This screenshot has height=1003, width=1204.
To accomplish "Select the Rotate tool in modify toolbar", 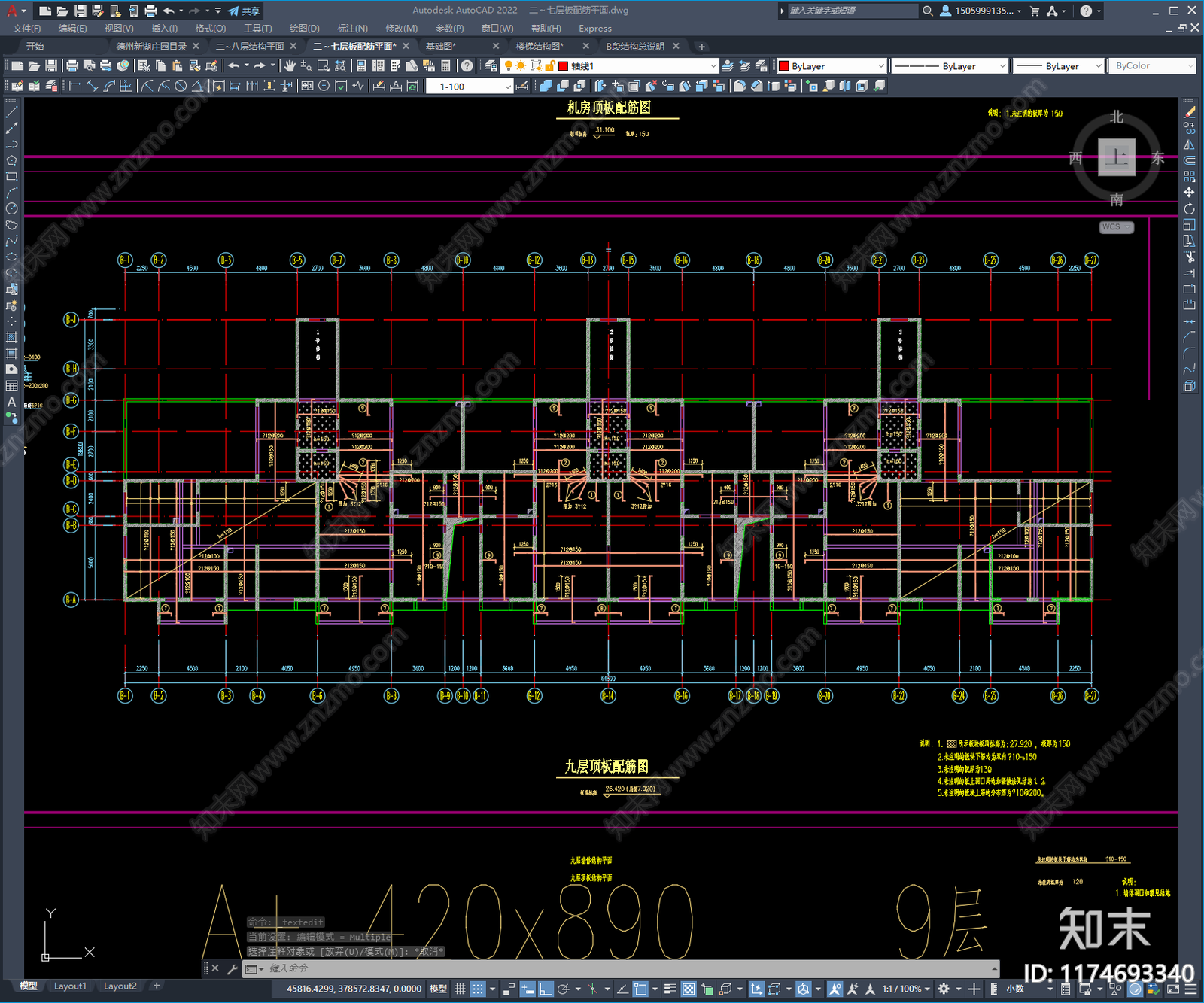I will pos(1189,209).
